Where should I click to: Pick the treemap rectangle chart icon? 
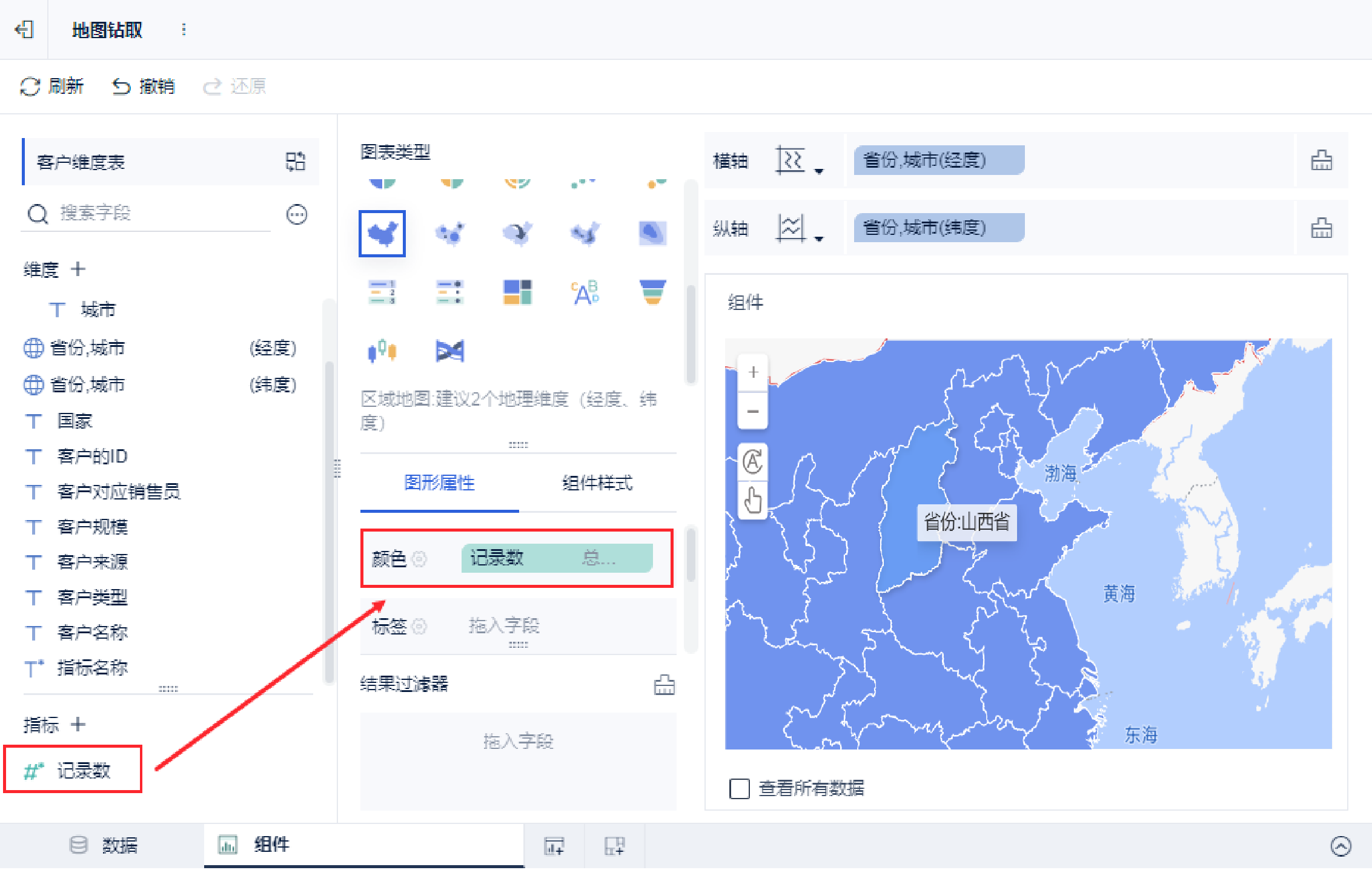pyautogui.click(x=517, y=292)
